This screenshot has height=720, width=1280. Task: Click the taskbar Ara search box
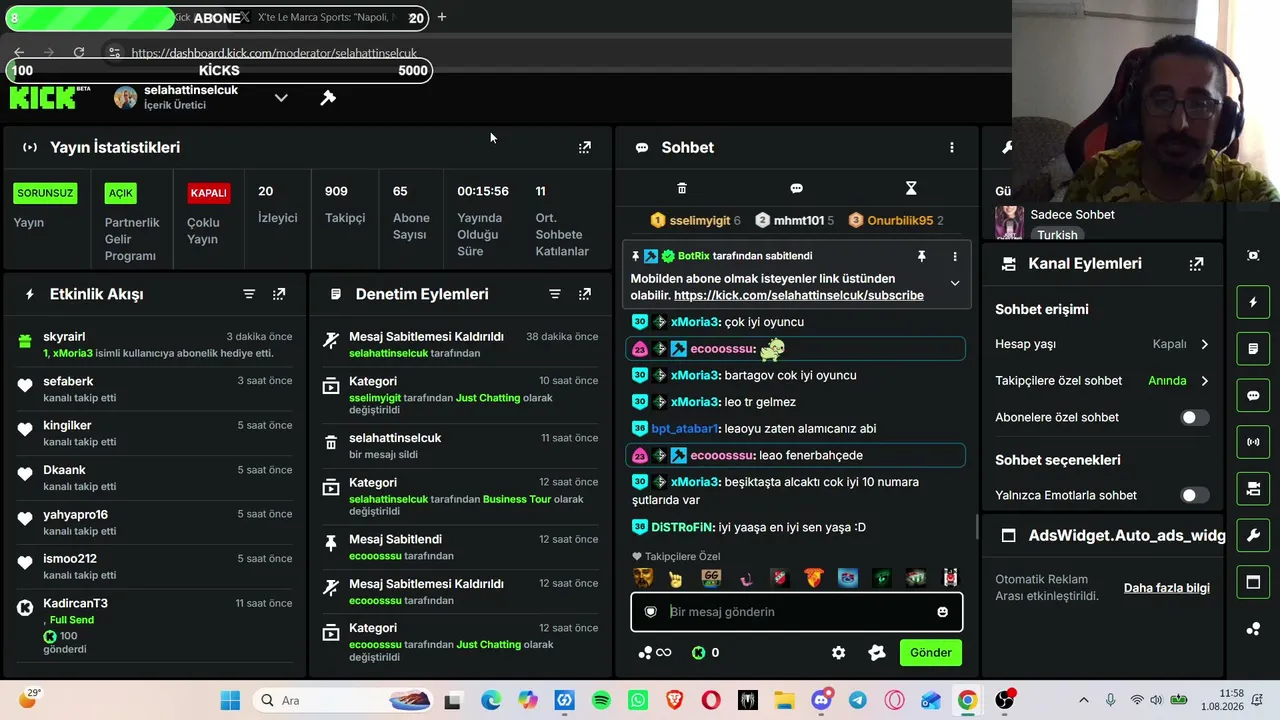343,701
